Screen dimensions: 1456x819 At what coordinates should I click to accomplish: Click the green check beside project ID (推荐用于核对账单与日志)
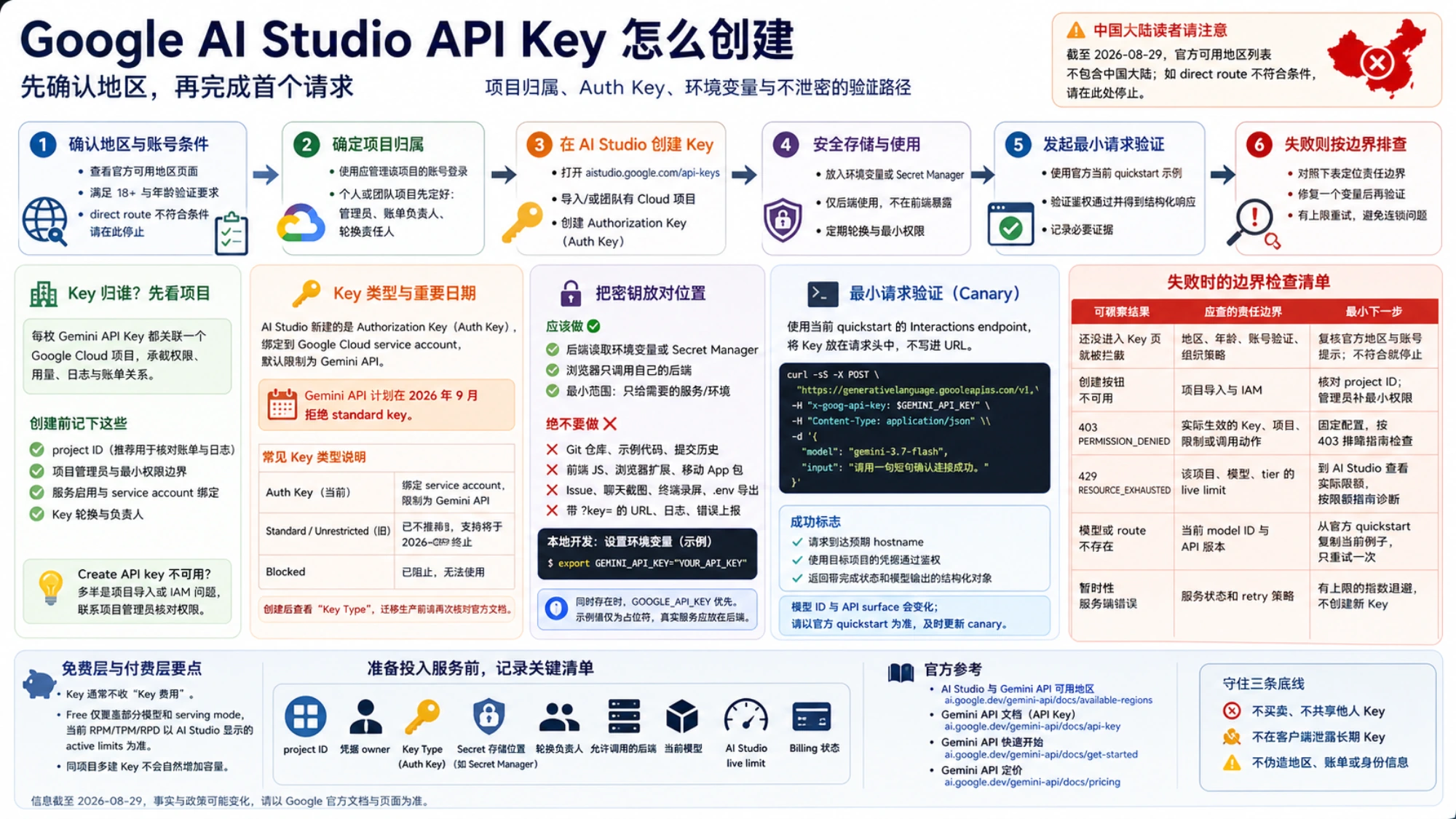[36, 450]
